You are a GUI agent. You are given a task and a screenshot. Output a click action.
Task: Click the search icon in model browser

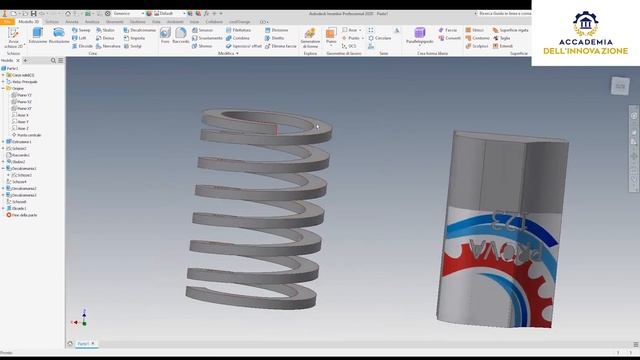[x=53, y=60]
